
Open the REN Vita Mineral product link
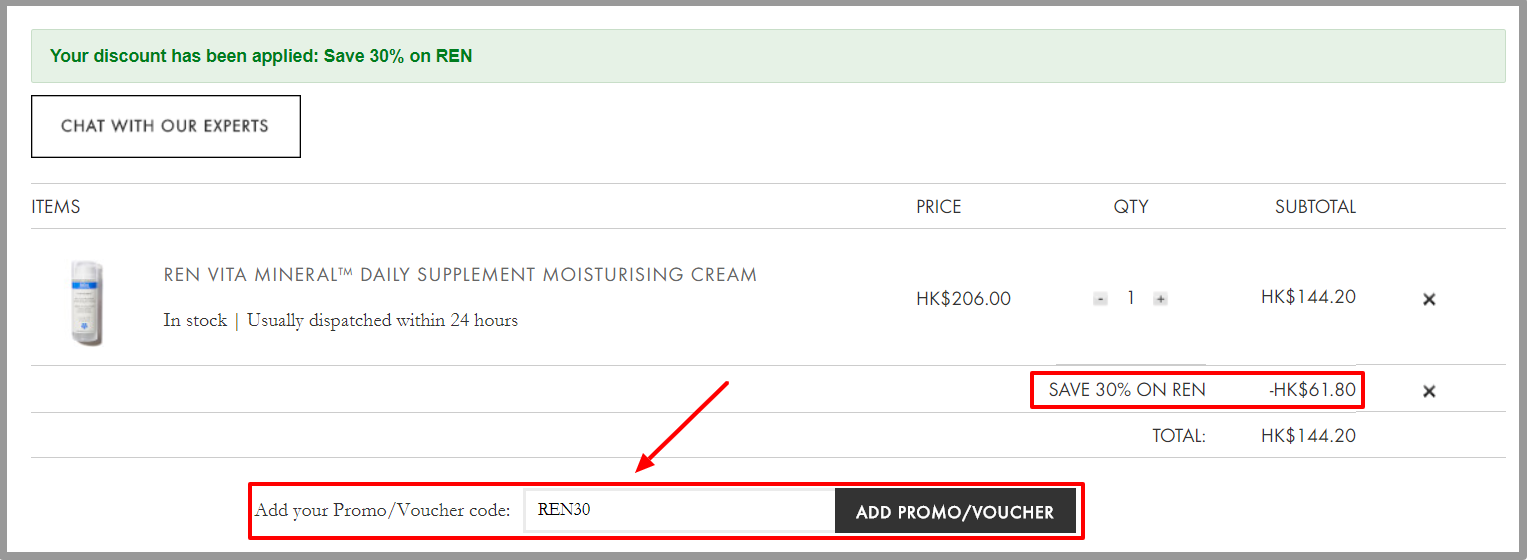[x=460, y=274]
